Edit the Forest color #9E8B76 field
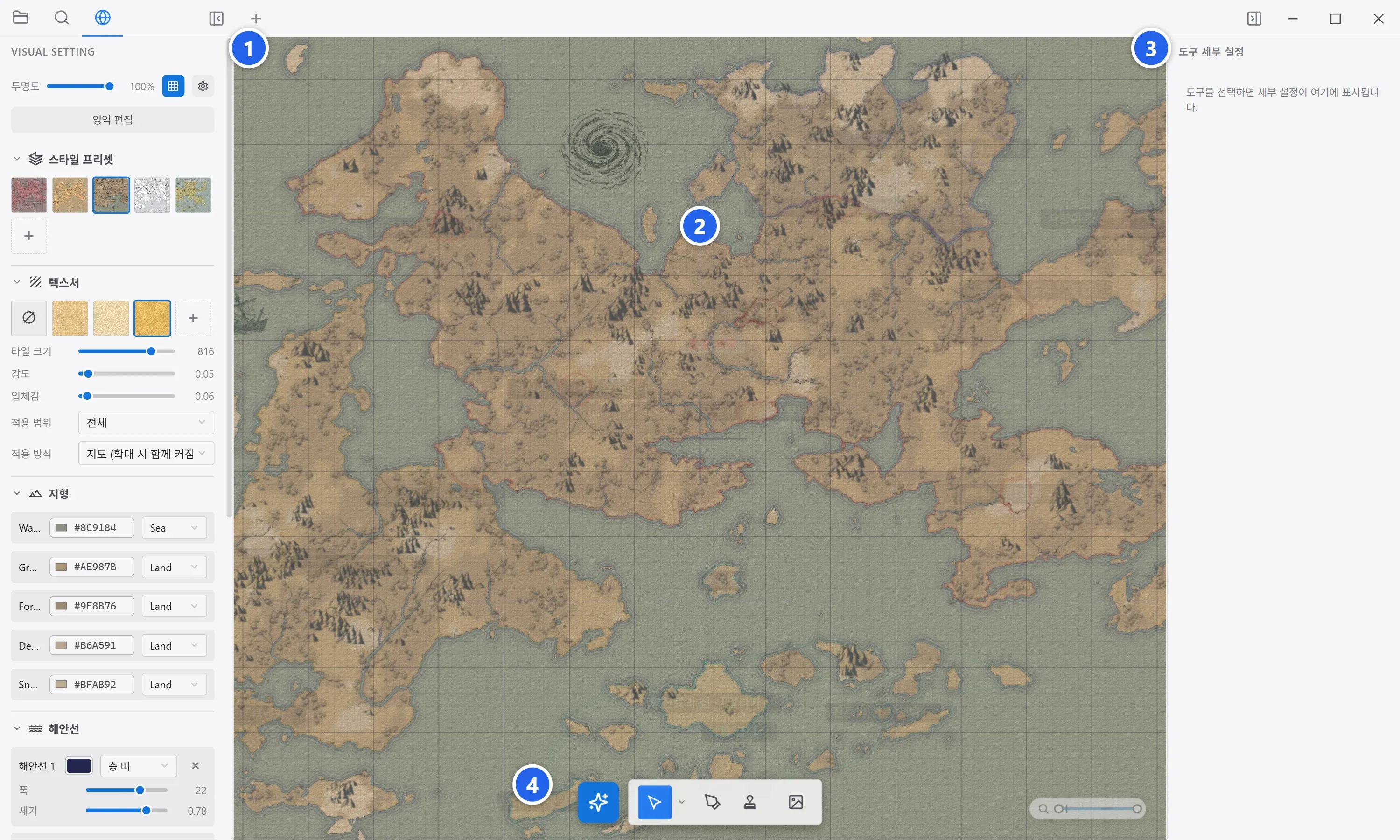The image size is (1400, 840). [x=92, y=606]
